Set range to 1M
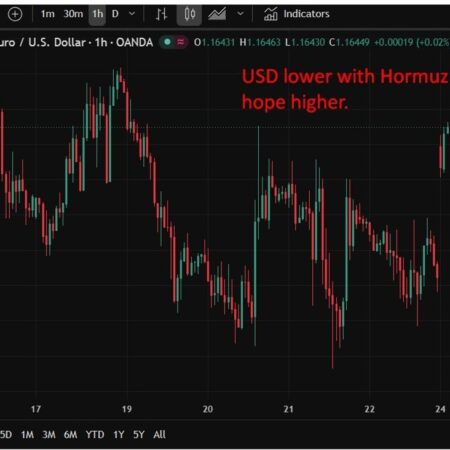 (27, 435)
